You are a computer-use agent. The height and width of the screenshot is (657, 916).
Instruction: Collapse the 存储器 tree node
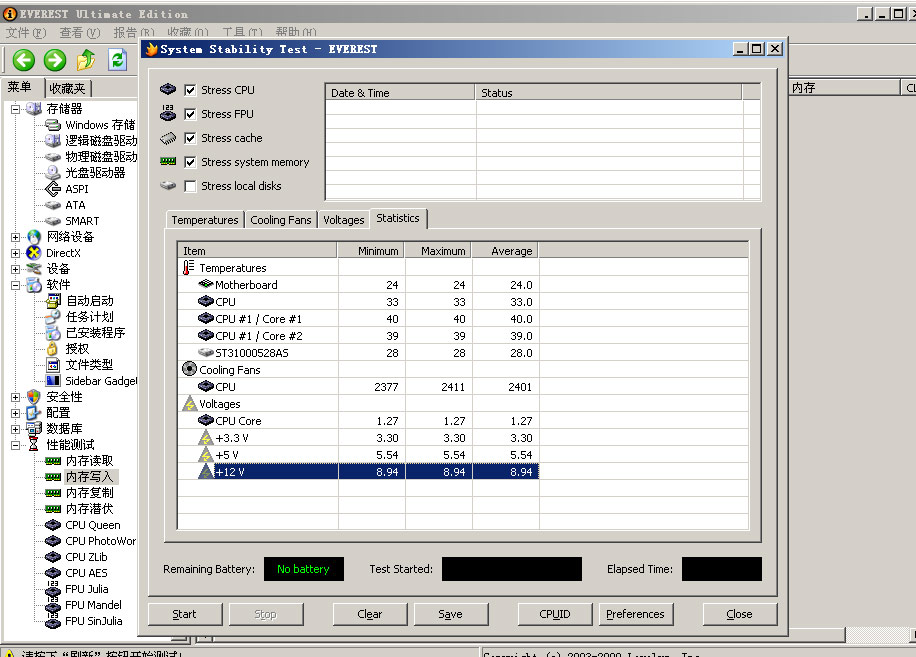[15, 109]
